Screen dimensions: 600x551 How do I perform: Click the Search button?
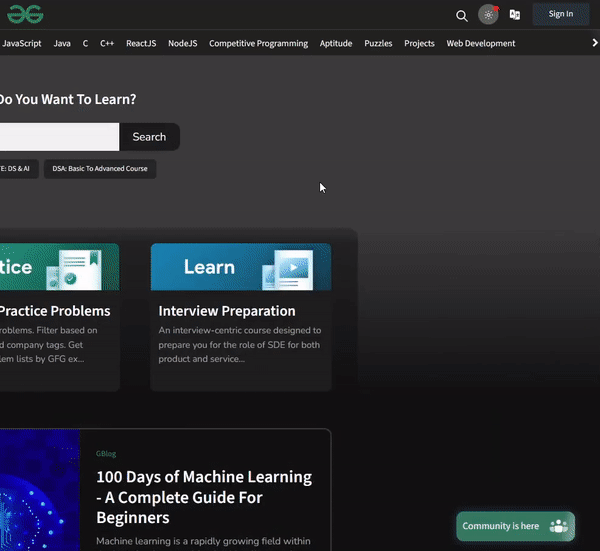tap(149, 137)
